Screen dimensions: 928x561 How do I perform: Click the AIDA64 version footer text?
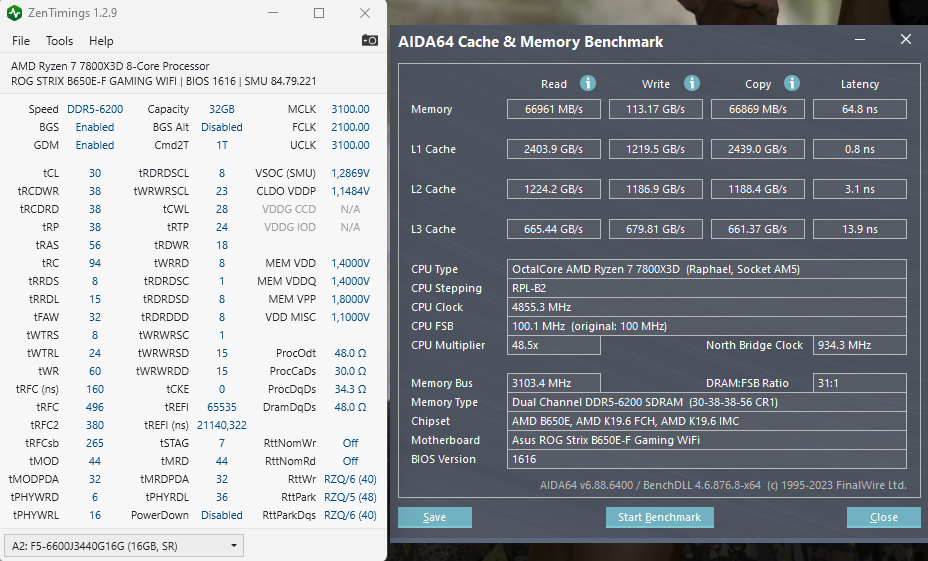(x=723, y=485)
